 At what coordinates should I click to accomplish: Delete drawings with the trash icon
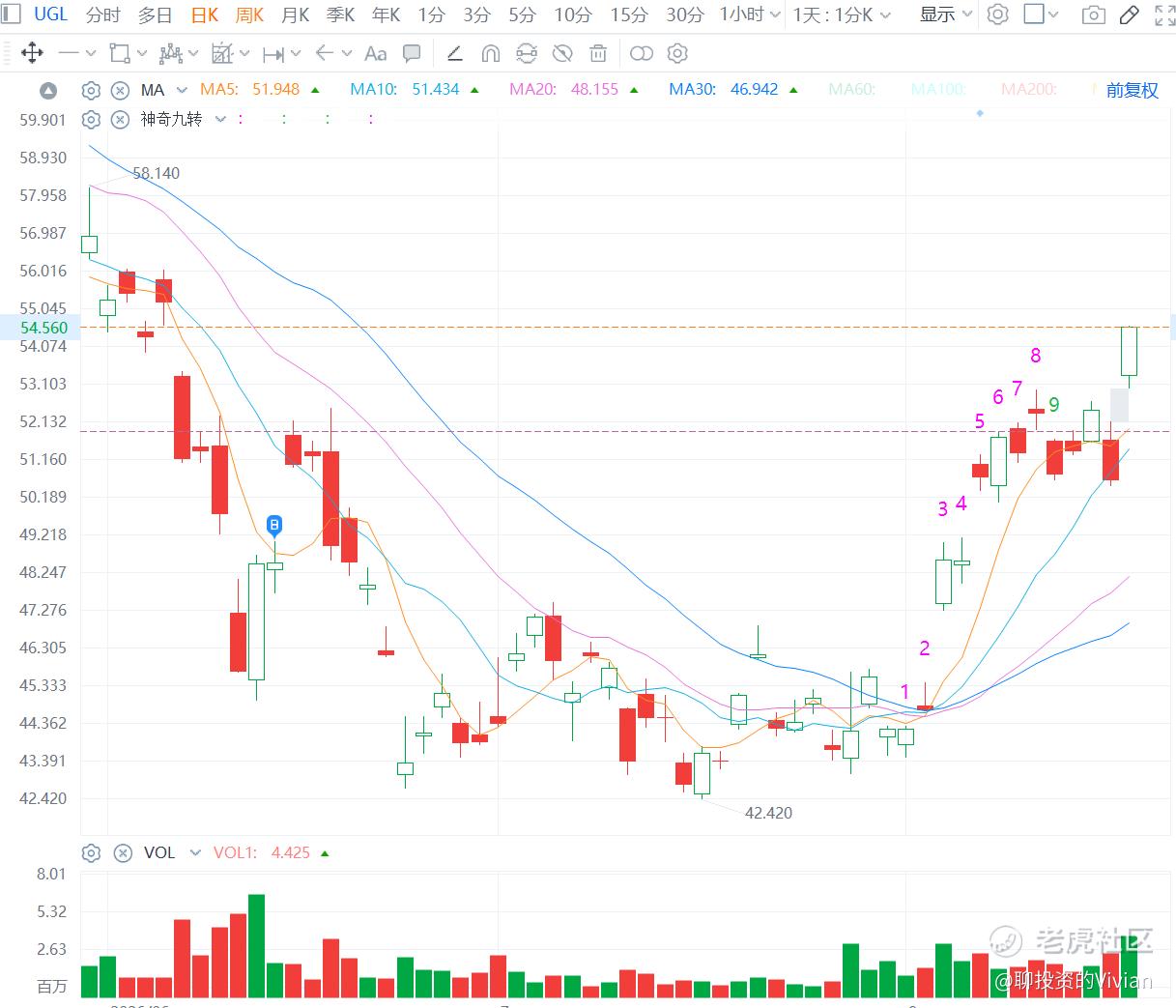click(598, 53)
